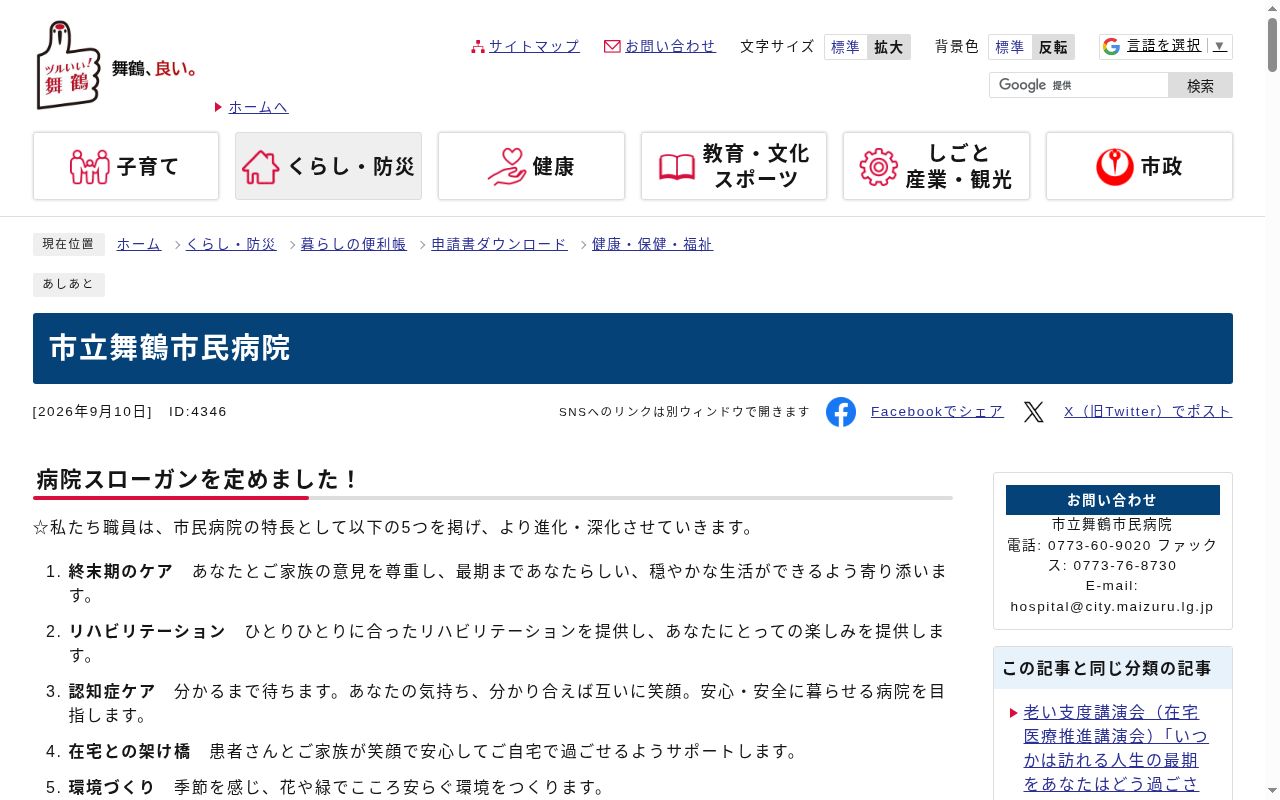The height and width of the screenshot is (800, 1280).
Task: Click the hospital email address text
Action: [1112, 607]
